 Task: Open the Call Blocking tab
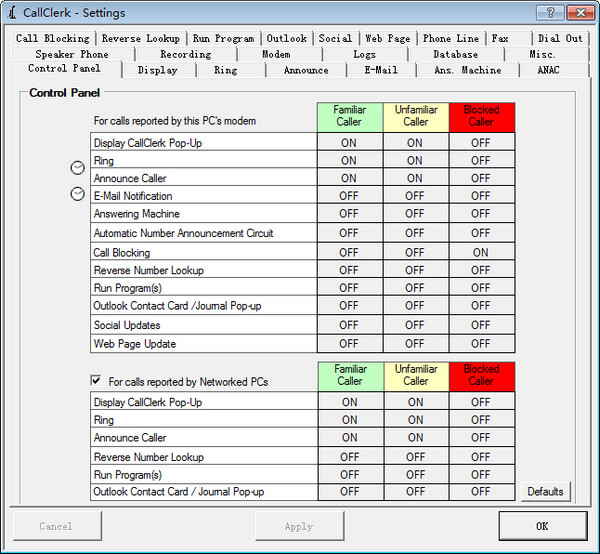[x=53, y=38]
